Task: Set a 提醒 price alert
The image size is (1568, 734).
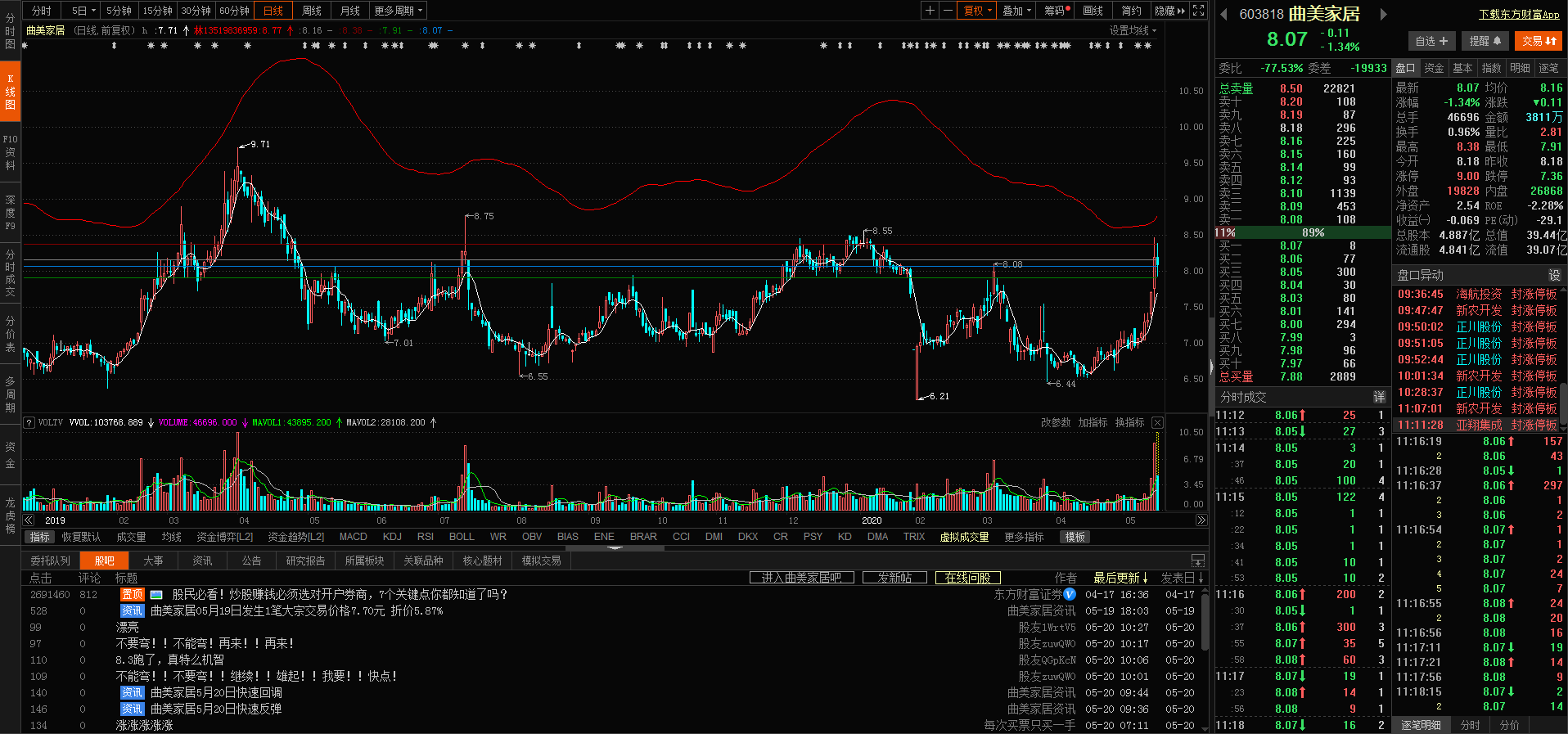Action: click(x=1485, y=41)
